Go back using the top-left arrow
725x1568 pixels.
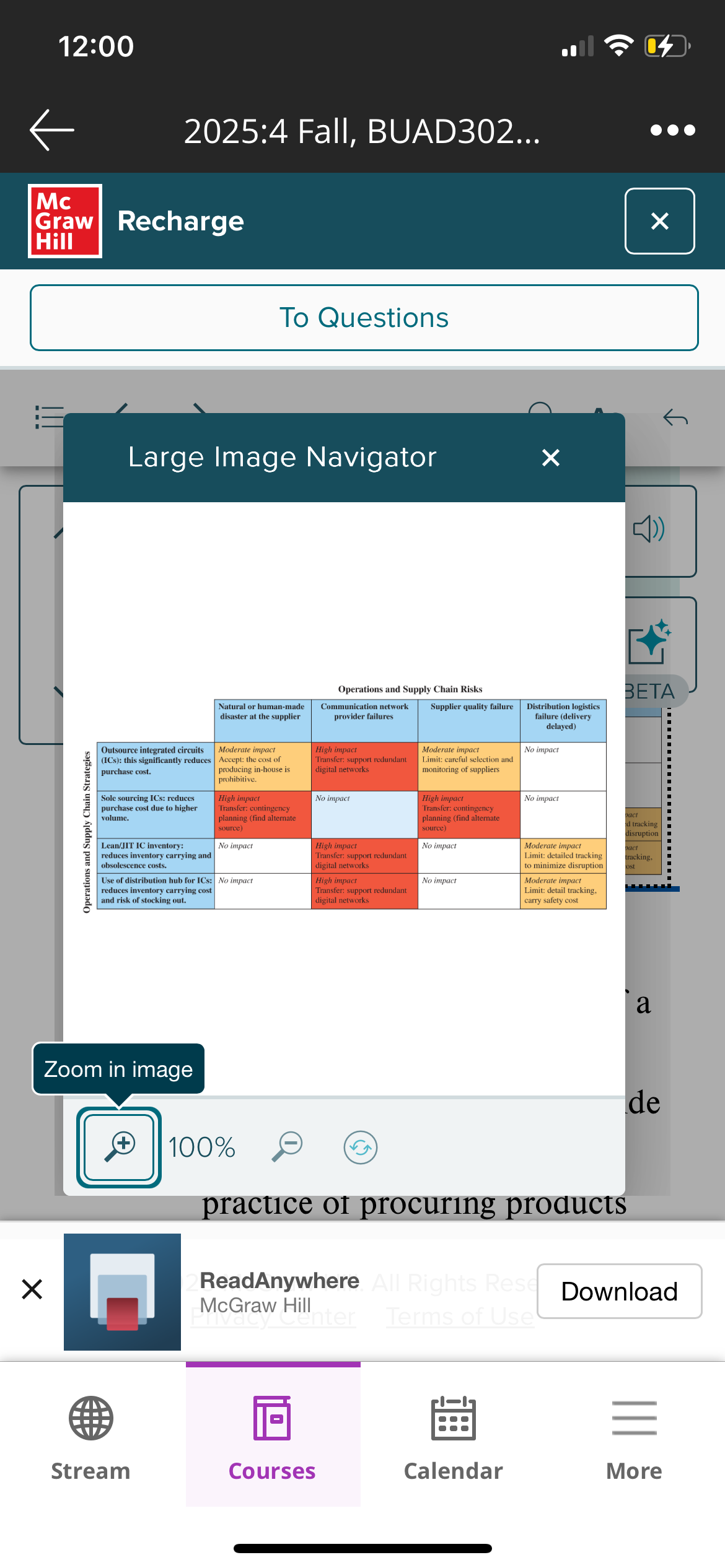click(52, 130)
